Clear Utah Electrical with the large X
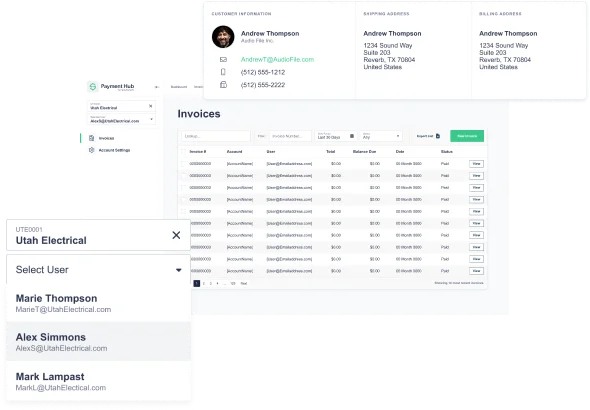 click(x=176, y=235)
